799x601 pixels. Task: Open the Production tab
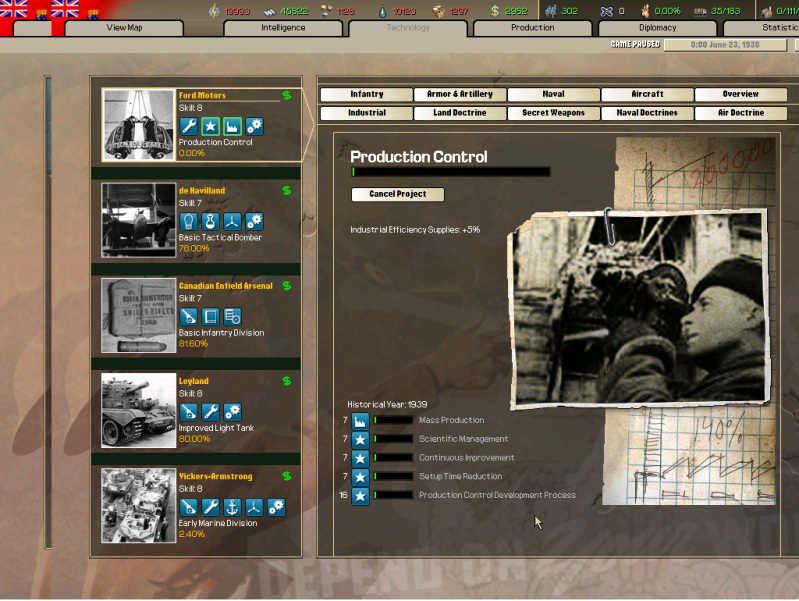tap(532, 28)
